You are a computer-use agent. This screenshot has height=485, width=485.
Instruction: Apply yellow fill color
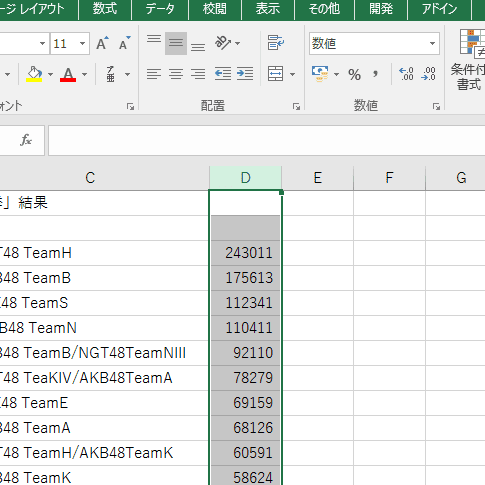click(34, 74)
